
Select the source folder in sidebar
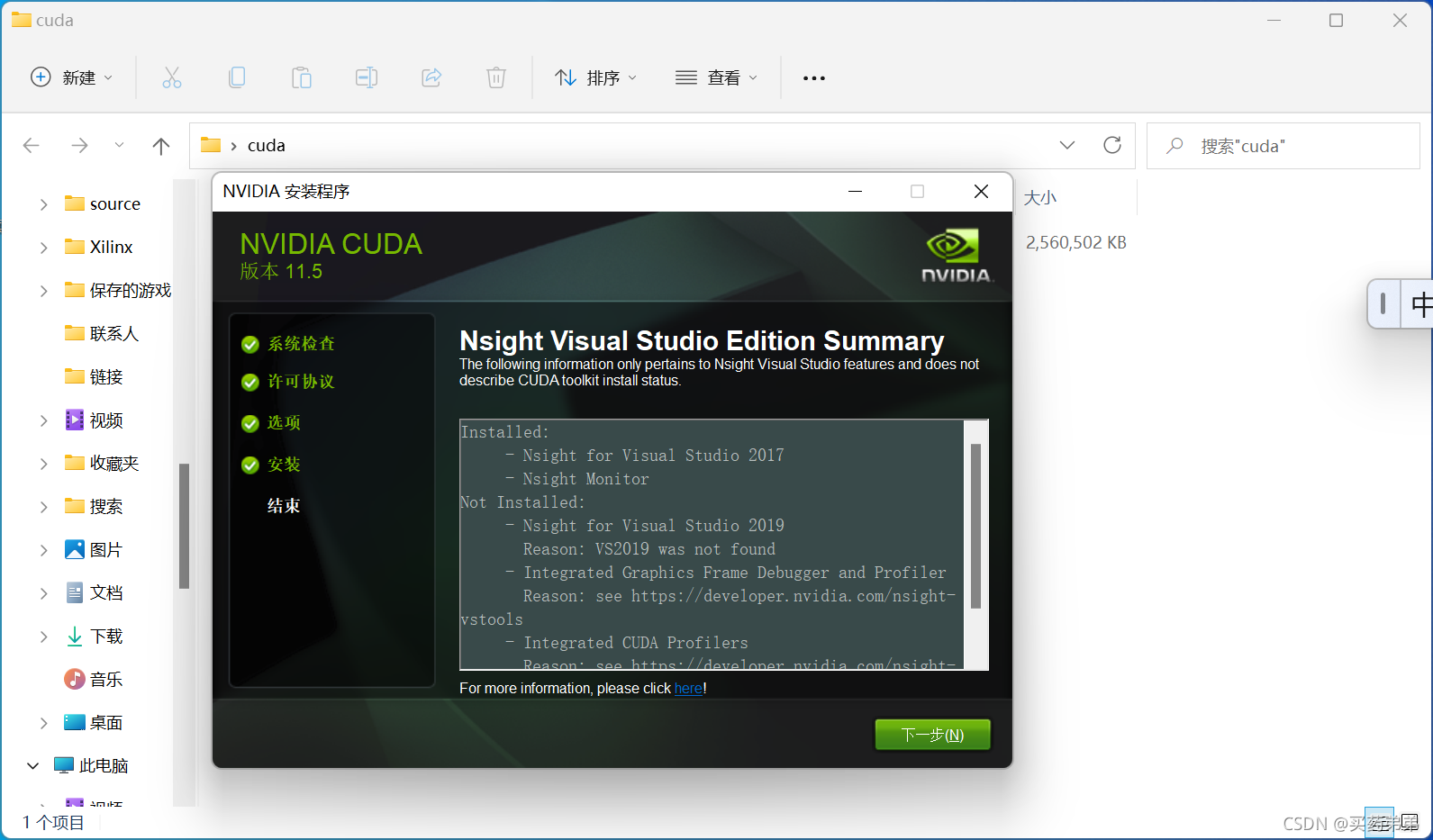[103, 204]
